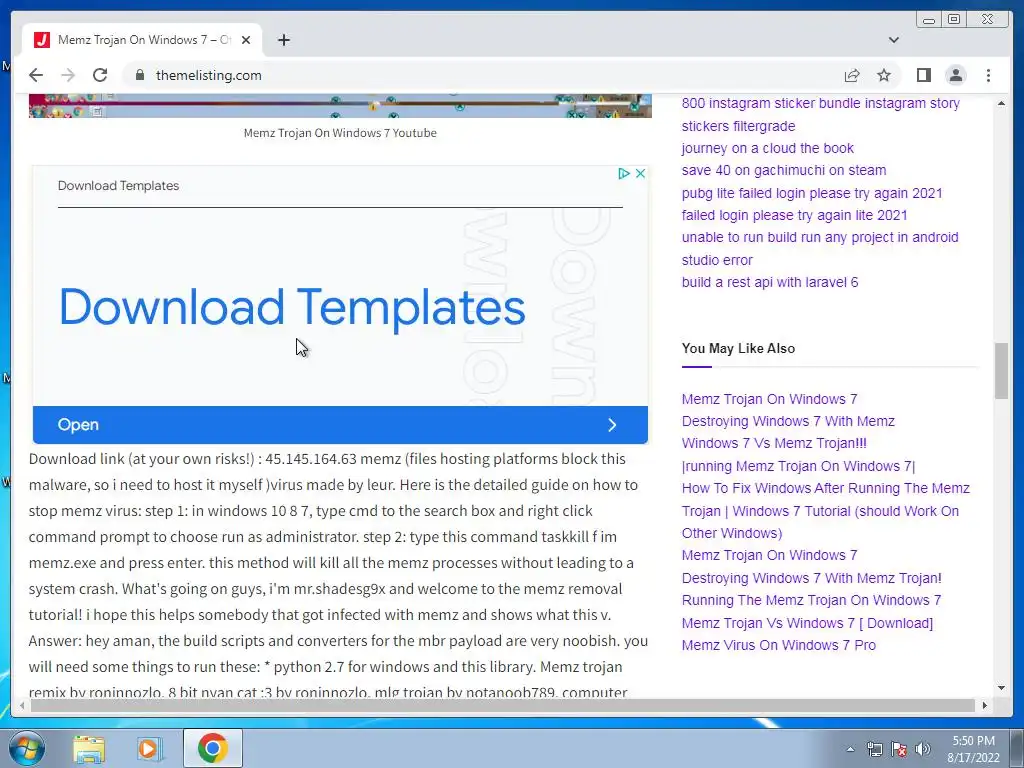Open Action Center flag icon

point(899,750)
